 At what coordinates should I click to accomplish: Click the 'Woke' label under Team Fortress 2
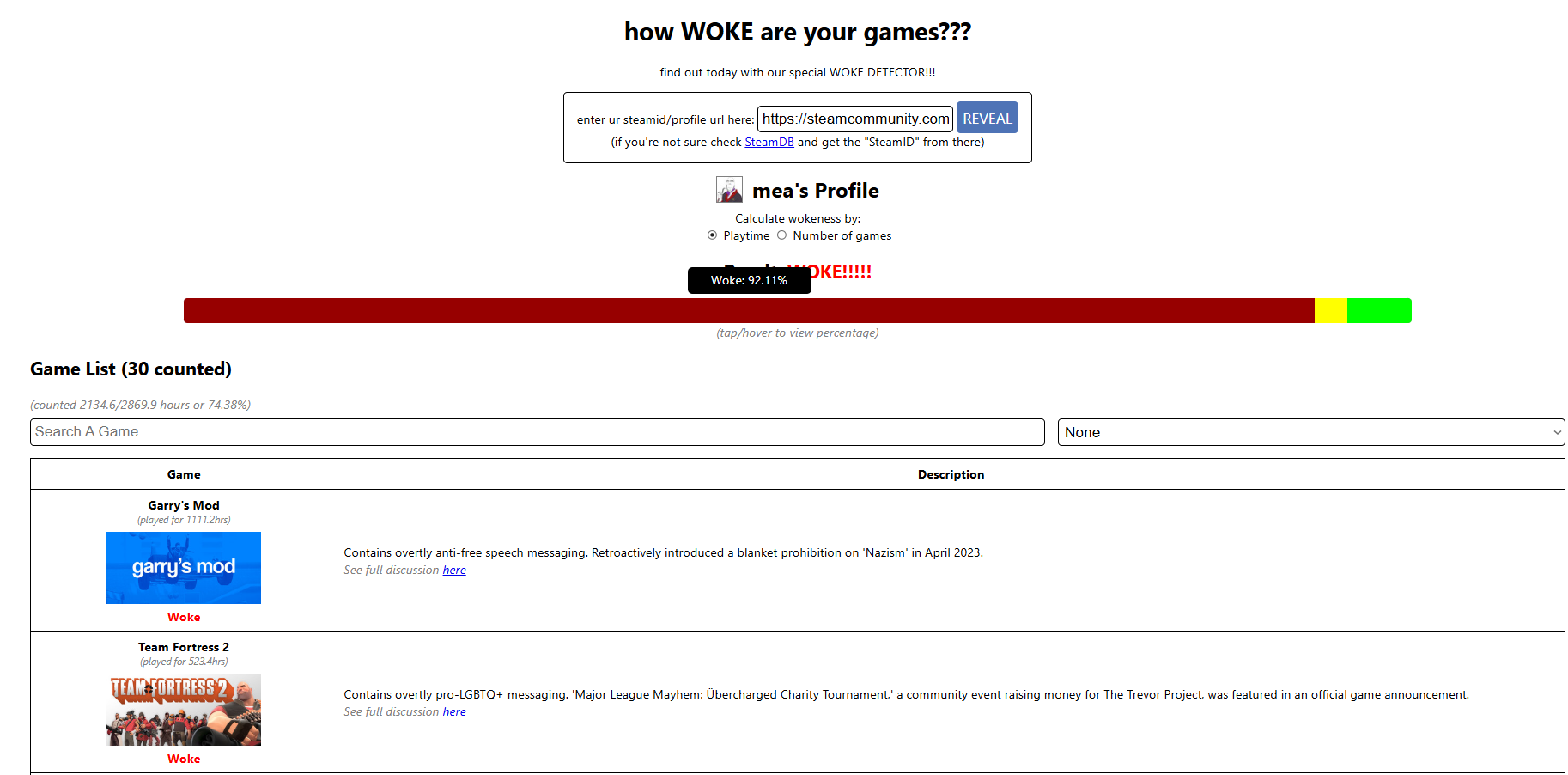[x=184, y=759]
